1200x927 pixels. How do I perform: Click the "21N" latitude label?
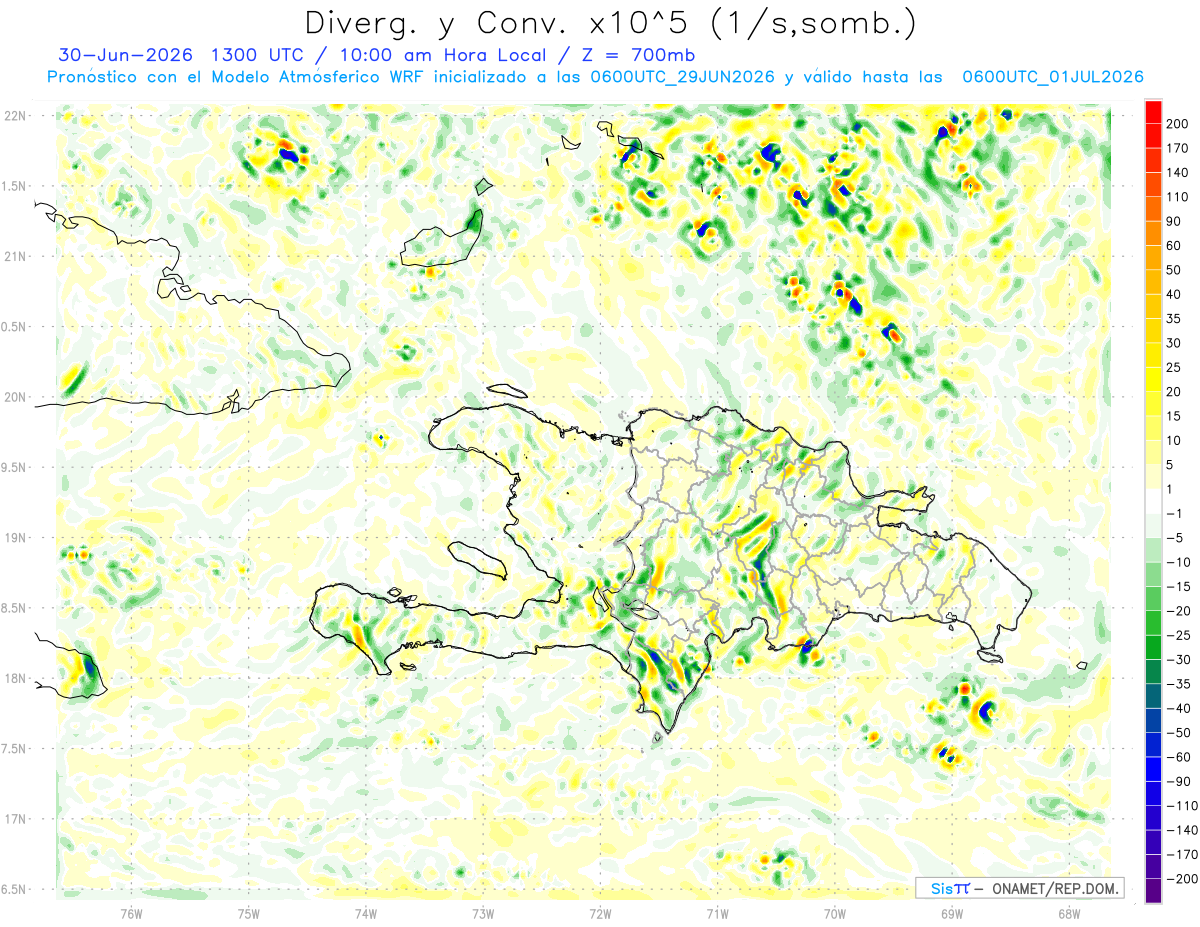pos(17,257)
